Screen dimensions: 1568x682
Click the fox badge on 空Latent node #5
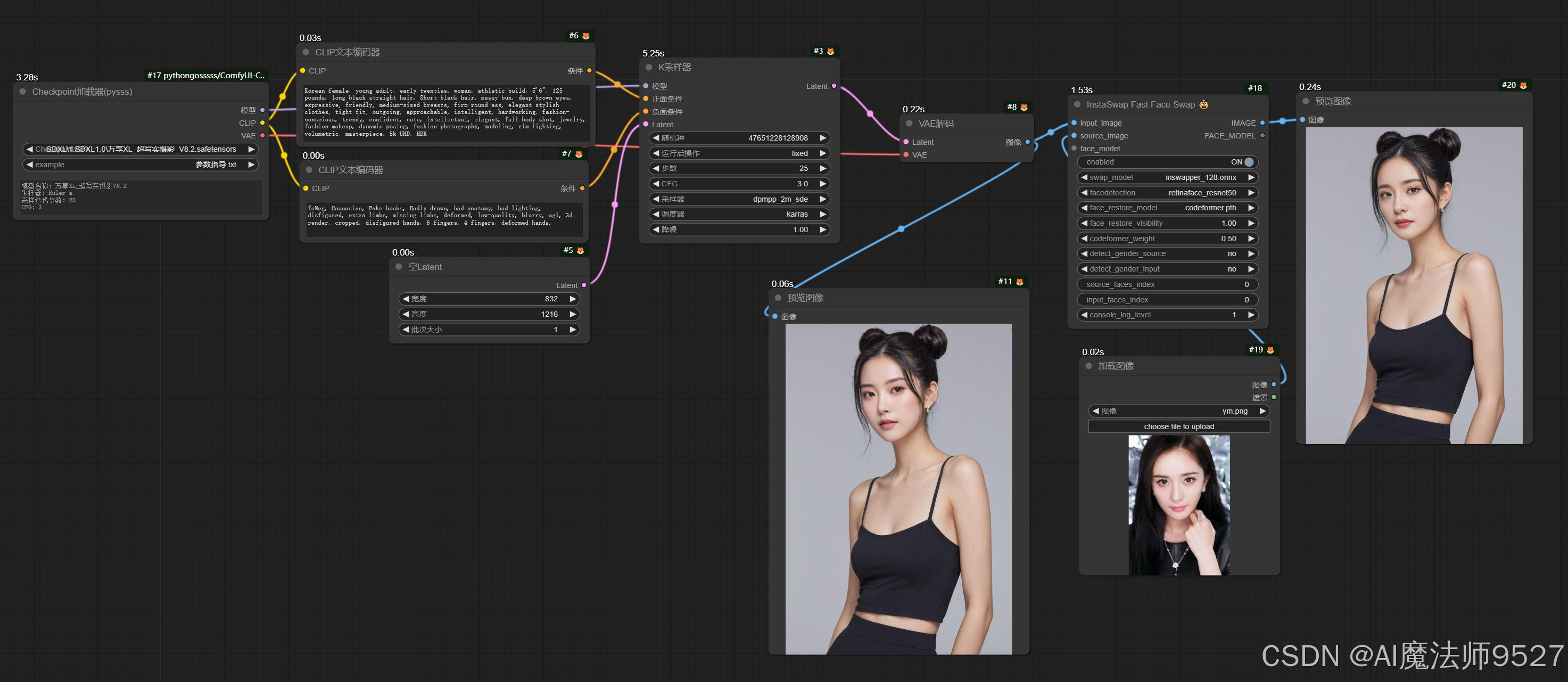pyautogui.click(x=580, y=250)
